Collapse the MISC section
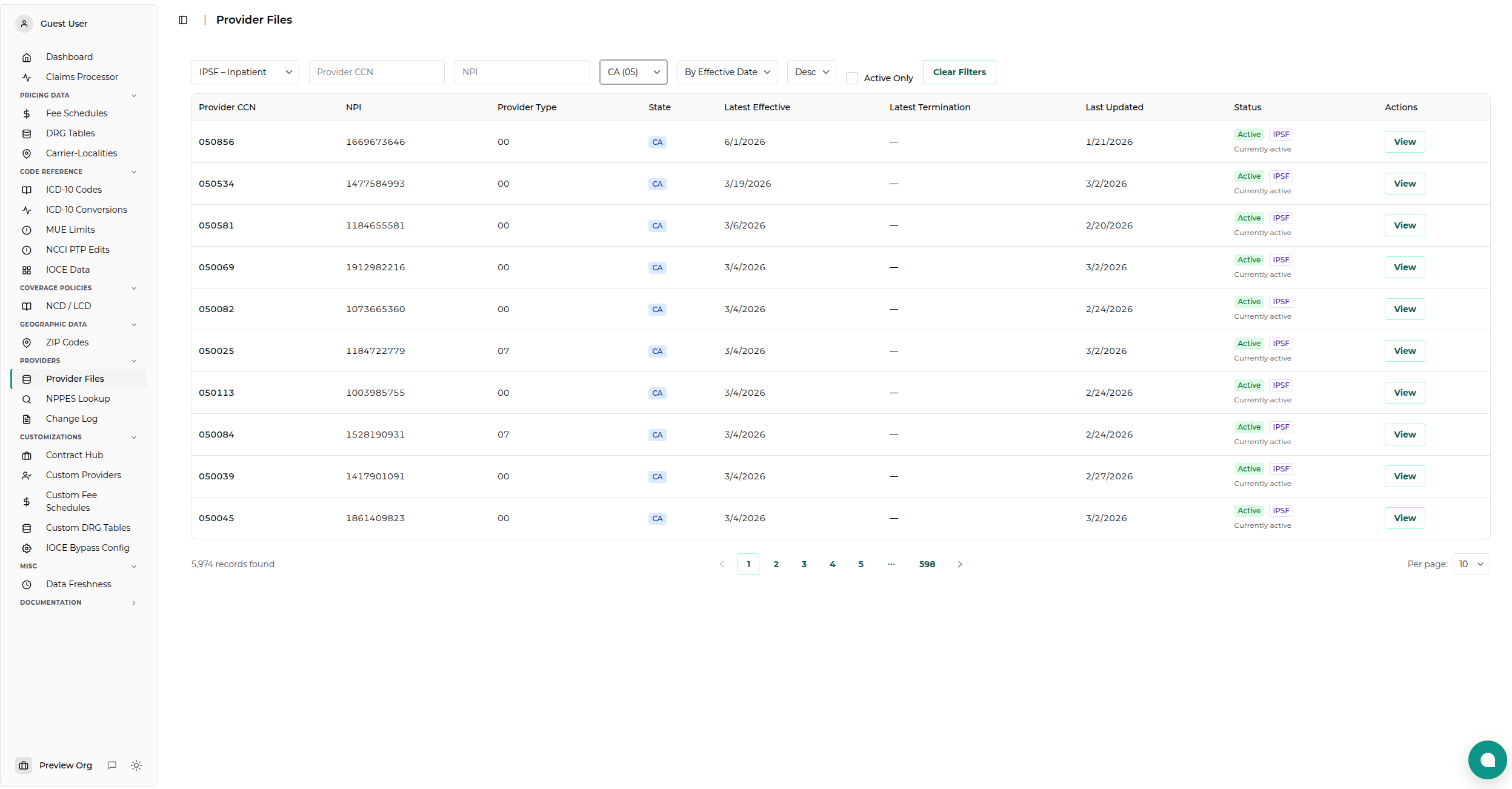Viewport: 1512px width, 789px height. tap(134, 567)
